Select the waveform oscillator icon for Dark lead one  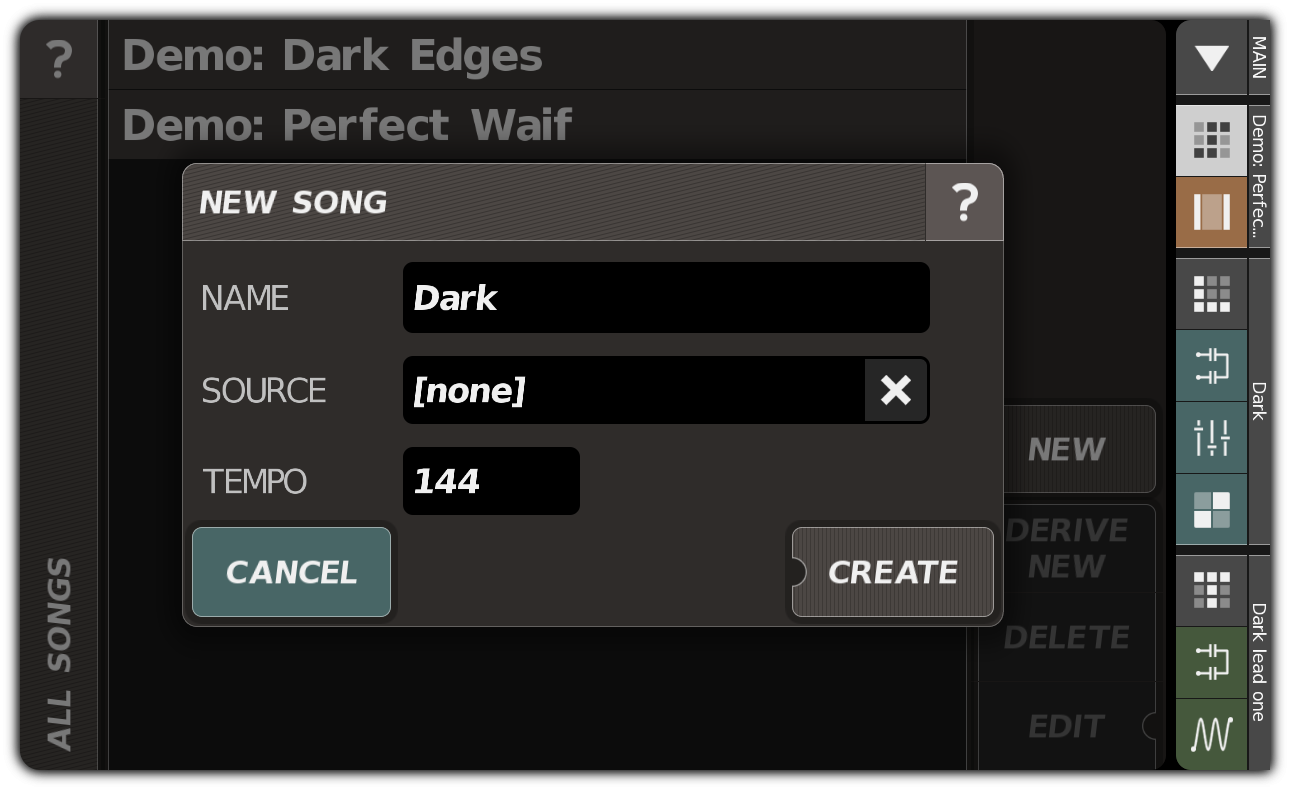click(1211, 734)
